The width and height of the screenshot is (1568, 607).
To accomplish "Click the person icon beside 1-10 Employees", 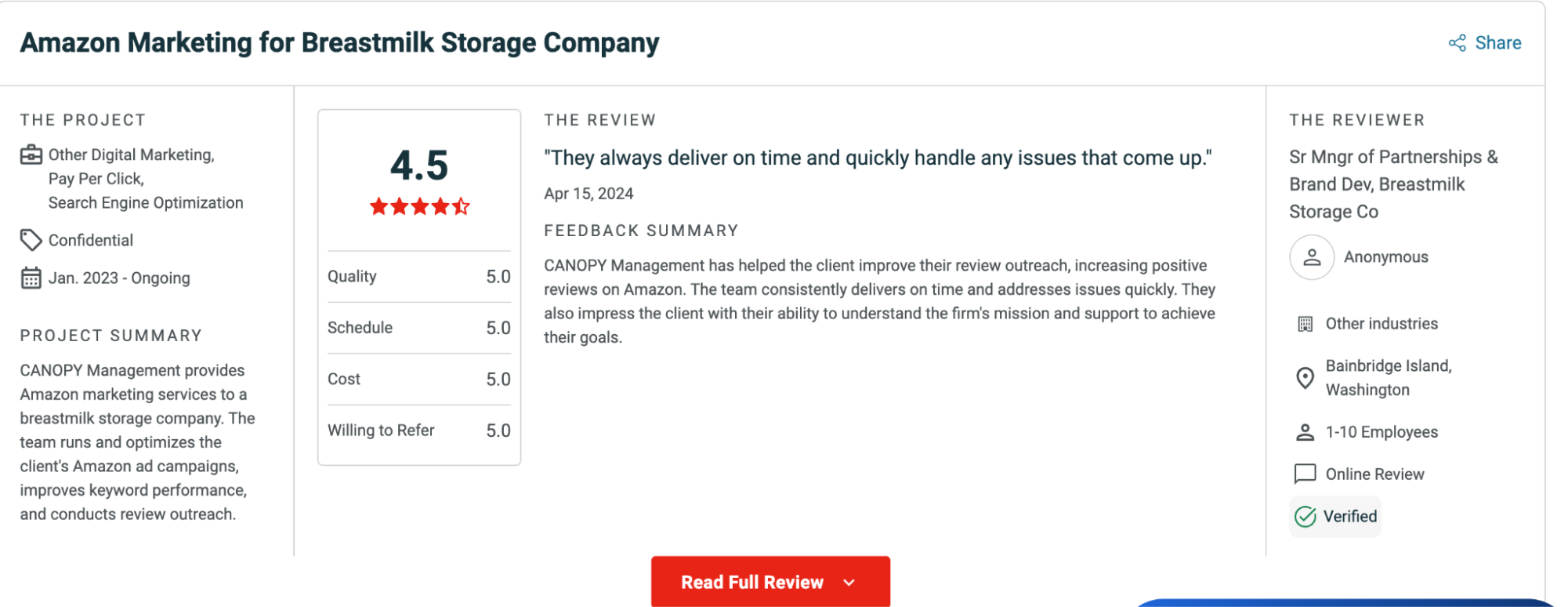I will pos(1305,432).
